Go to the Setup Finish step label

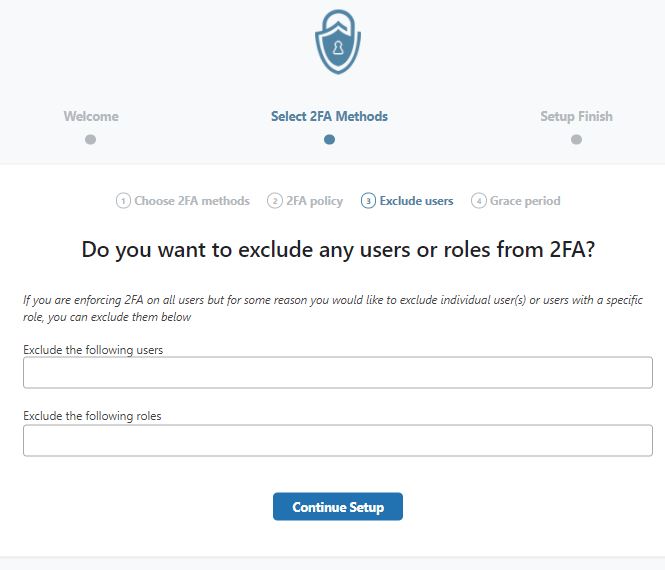[x=576, y=116]
